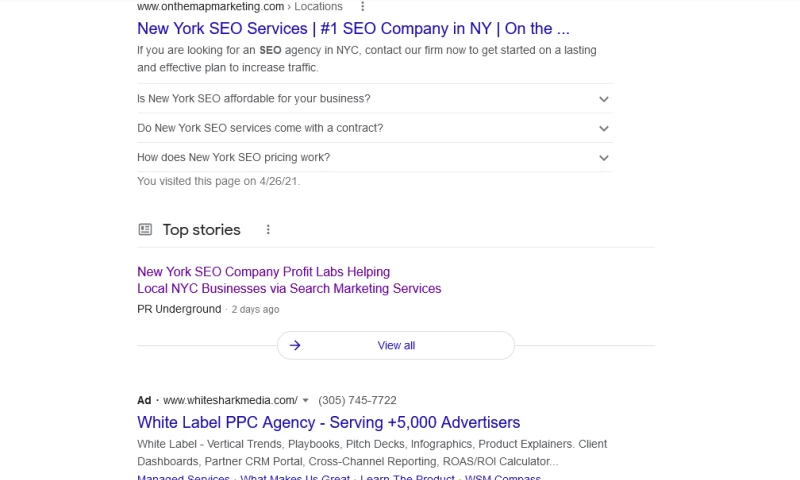Click the whitesharkmedia.com ad URL
The image size is (800, 480).
click(230, 400)
